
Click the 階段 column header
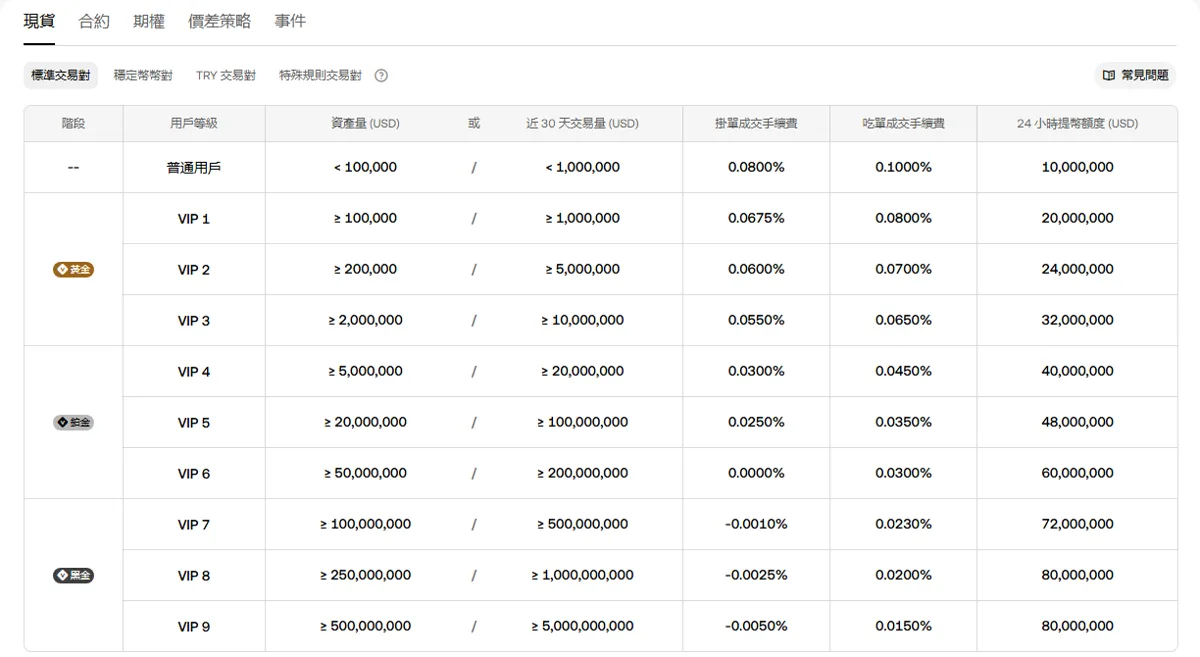click(73, 124)
